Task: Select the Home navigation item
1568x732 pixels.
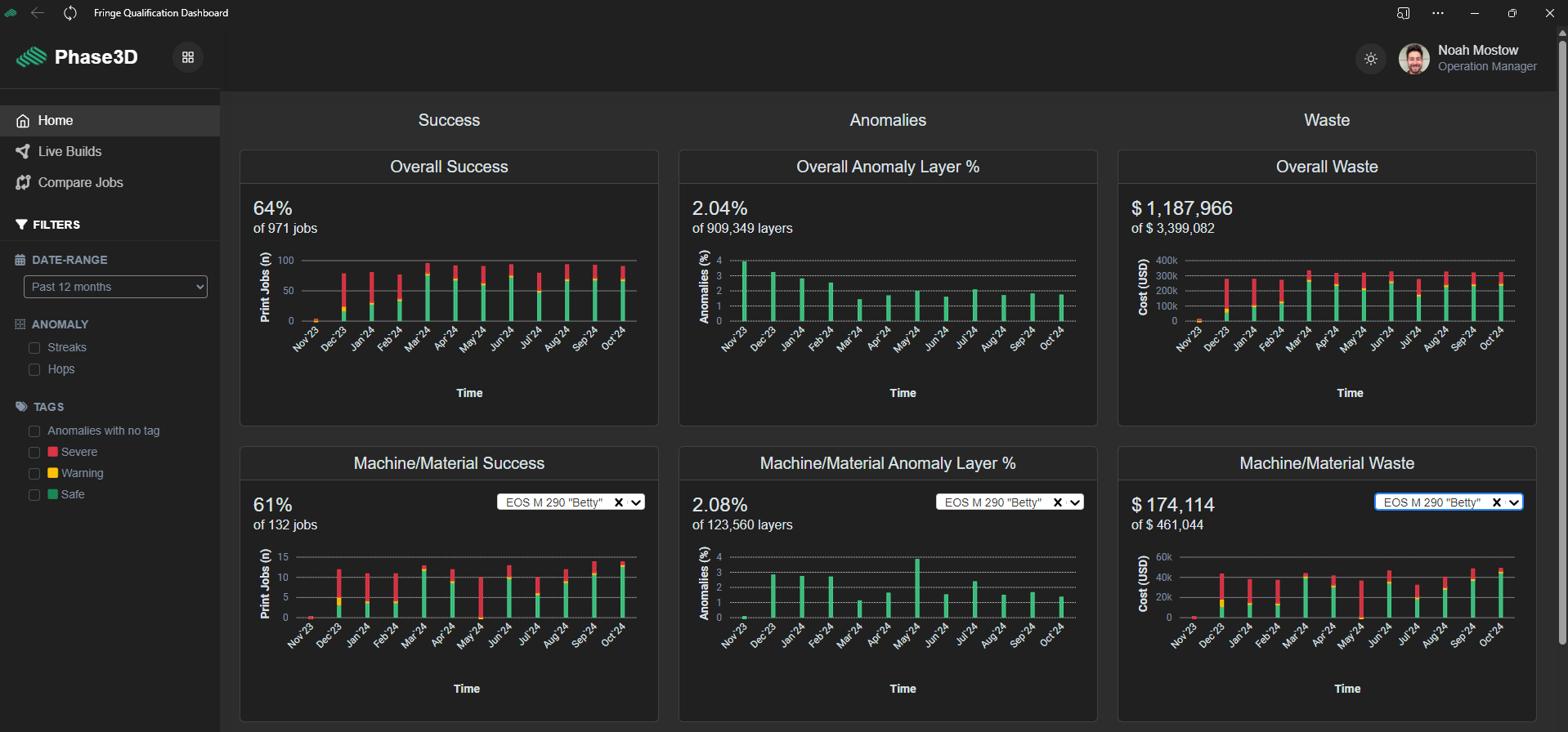Action: [110, 121]
